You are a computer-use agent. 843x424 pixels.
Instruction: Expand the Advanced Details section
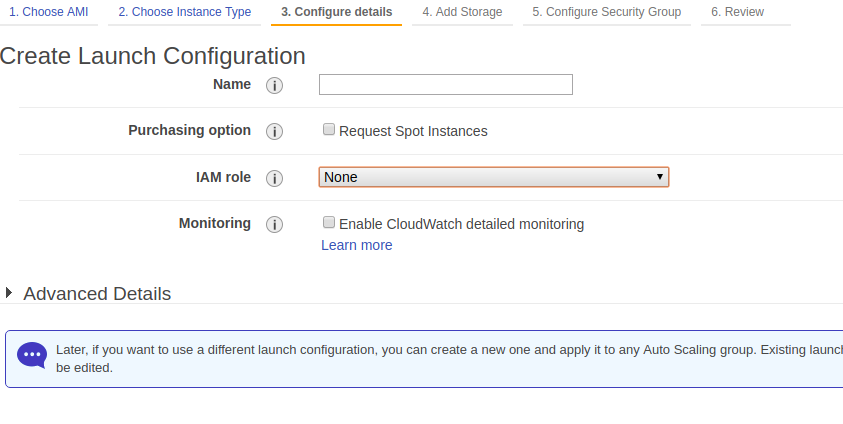pyautogui.click(x=10, y=293)
